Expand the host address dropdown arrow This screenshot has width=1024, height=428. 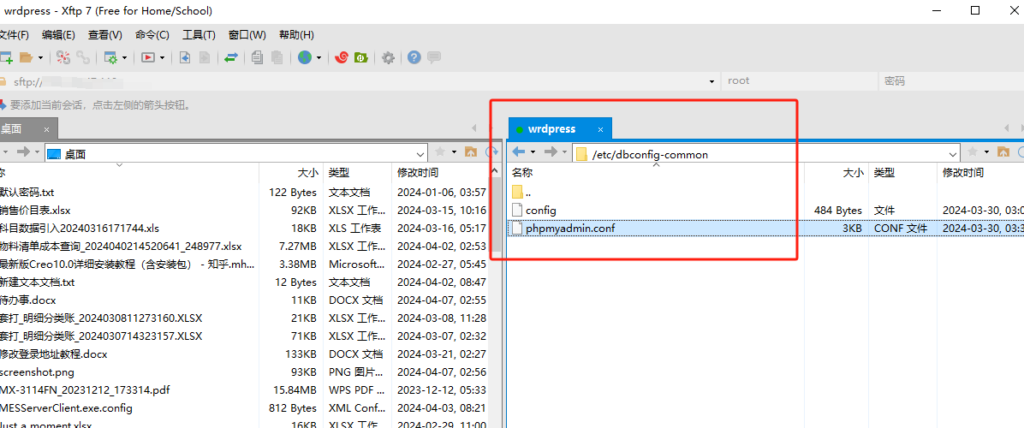pos(712,82)
